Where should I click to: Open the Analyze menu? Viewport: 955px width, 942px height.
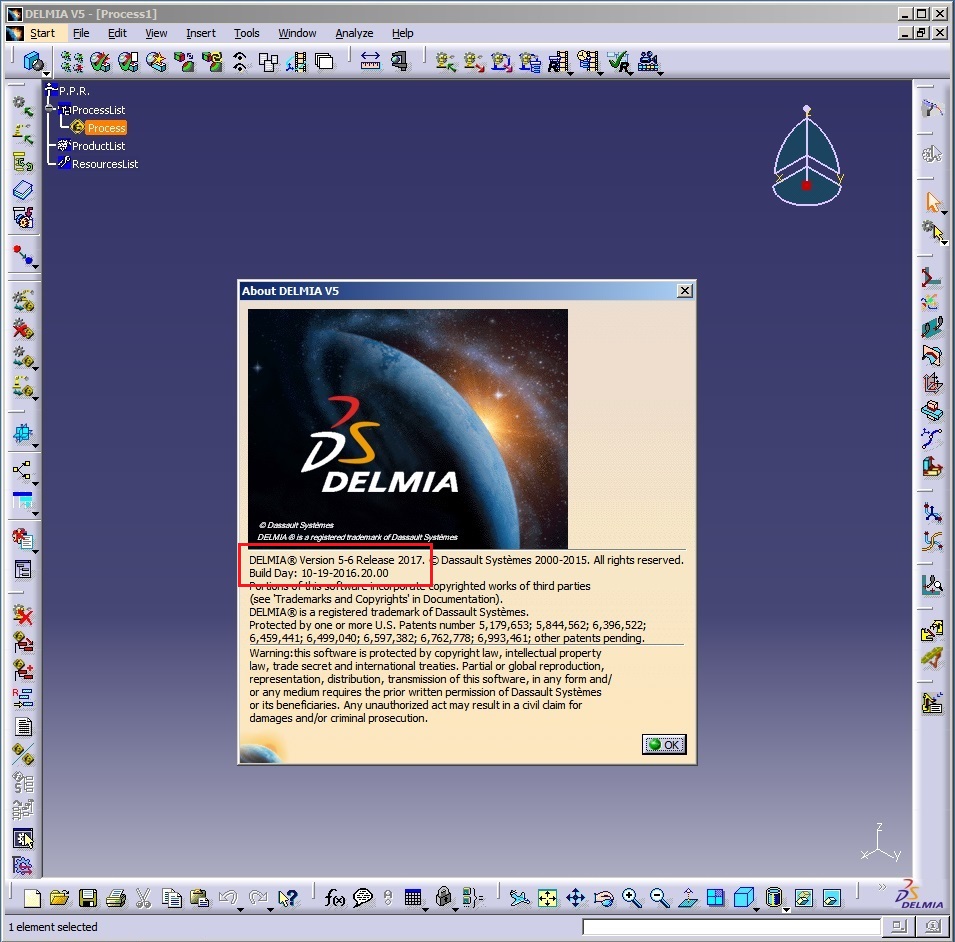point(354,33)
